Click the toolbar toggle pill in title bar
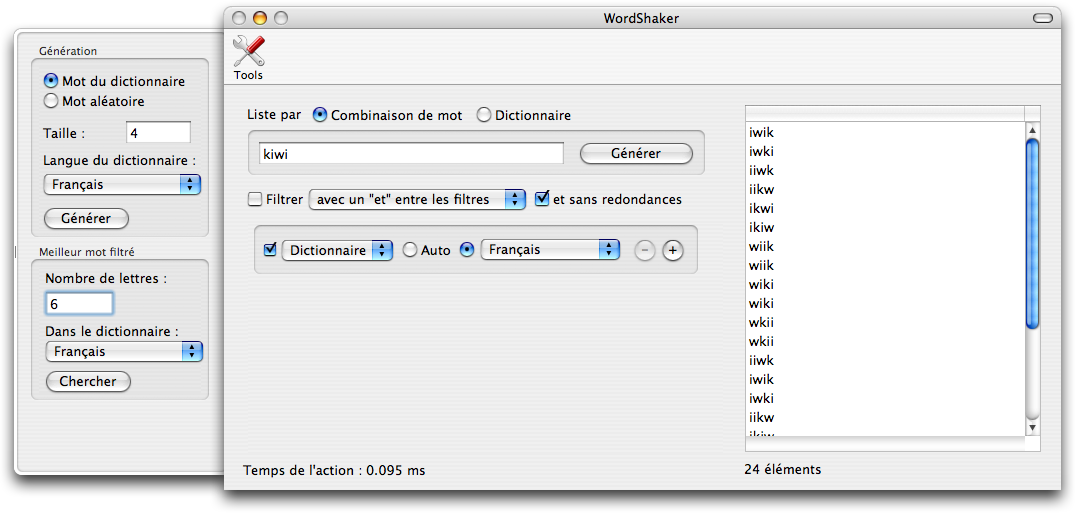The width and height of the screenshot is (1075, 513). point(1043,19)
